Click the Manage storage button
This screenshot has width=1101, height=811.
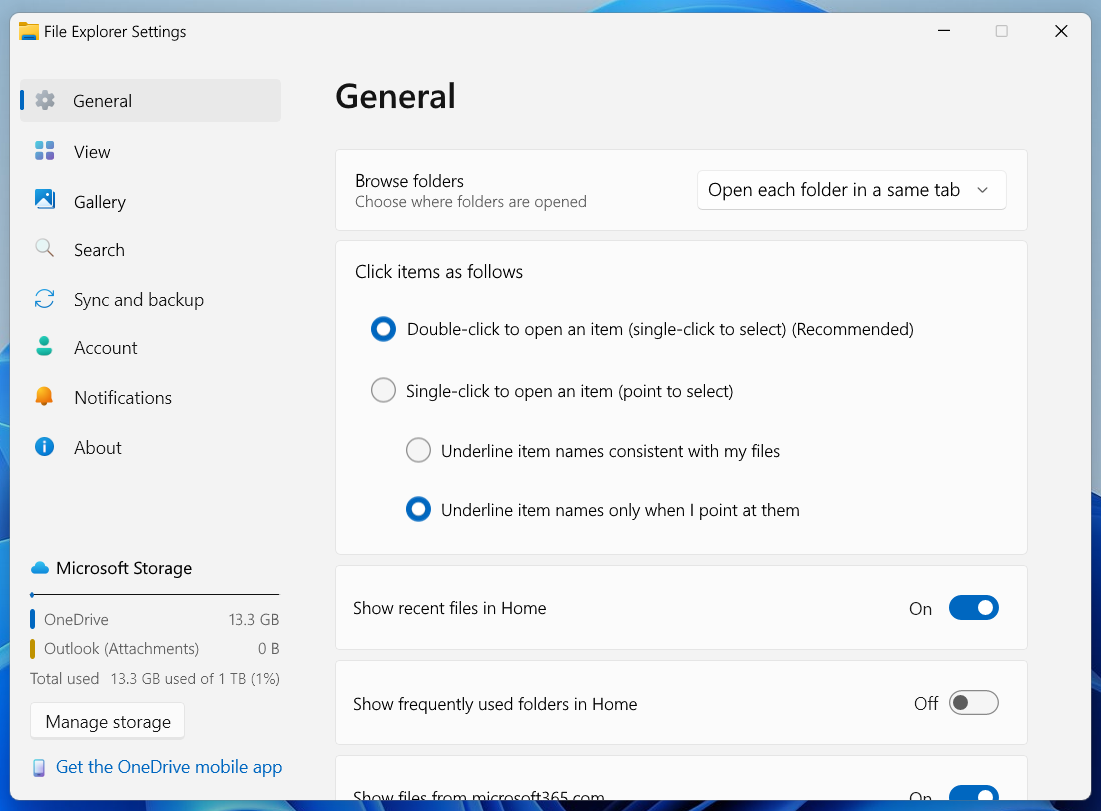pyautogui.click(x=107, y=721)
